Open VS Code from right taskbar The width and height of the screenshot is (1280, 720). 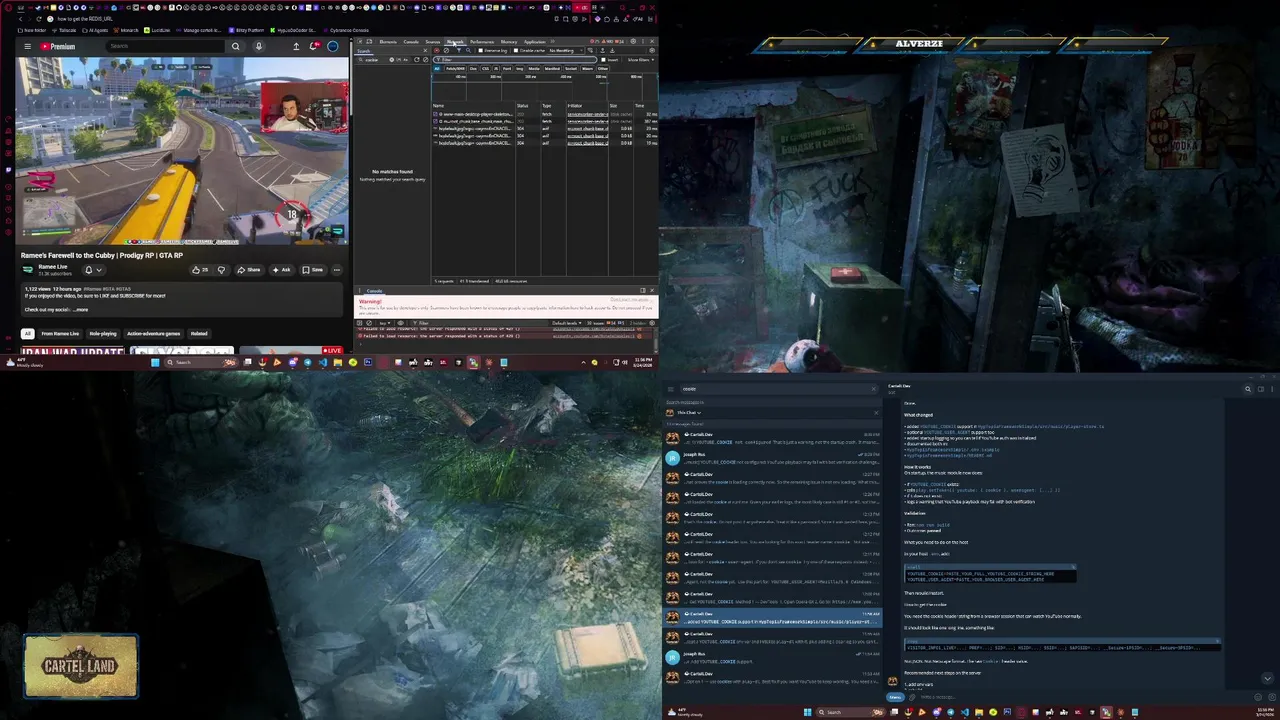(x=965, y=712)
